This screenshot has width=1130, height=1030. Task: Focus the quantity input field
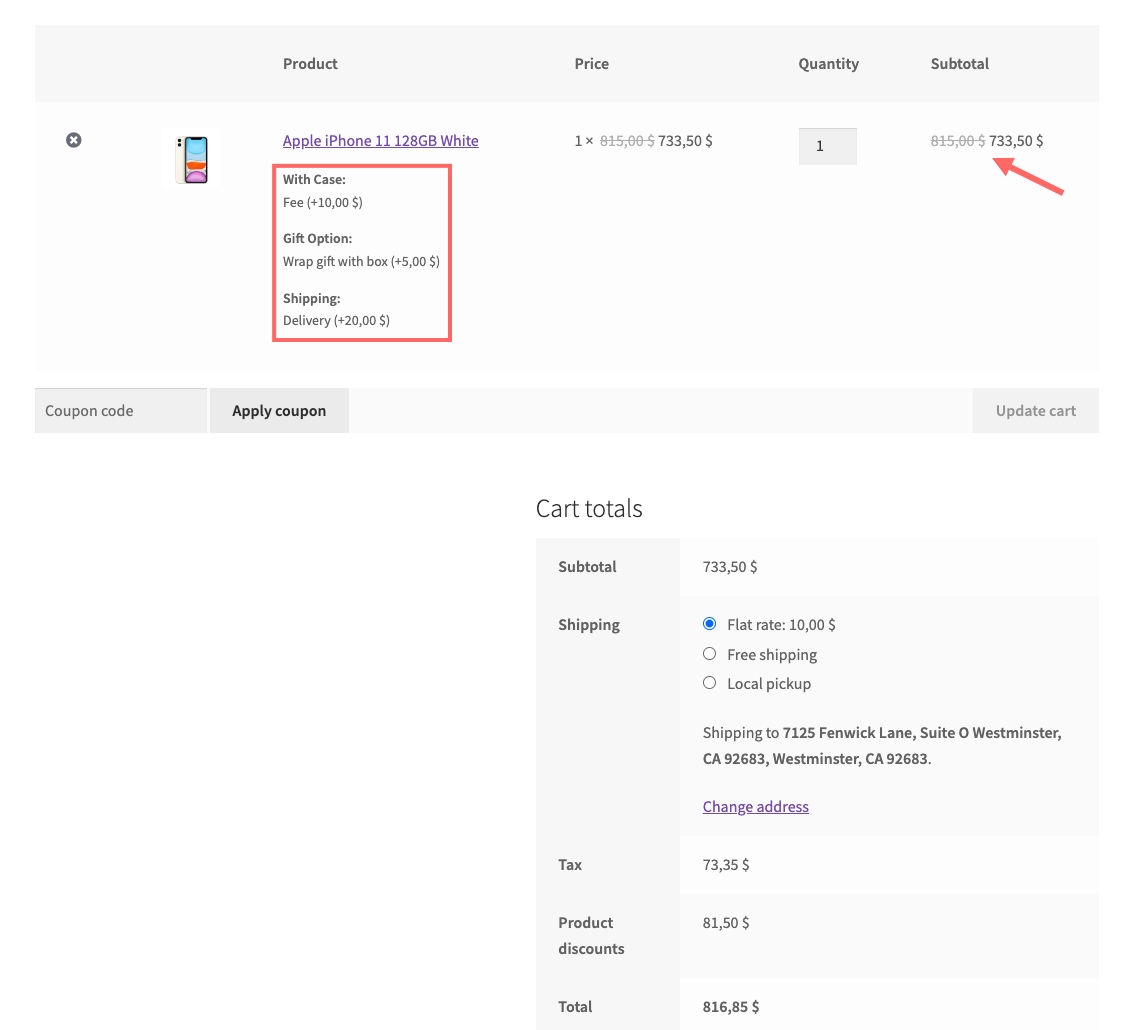click(x=827, y=146)
